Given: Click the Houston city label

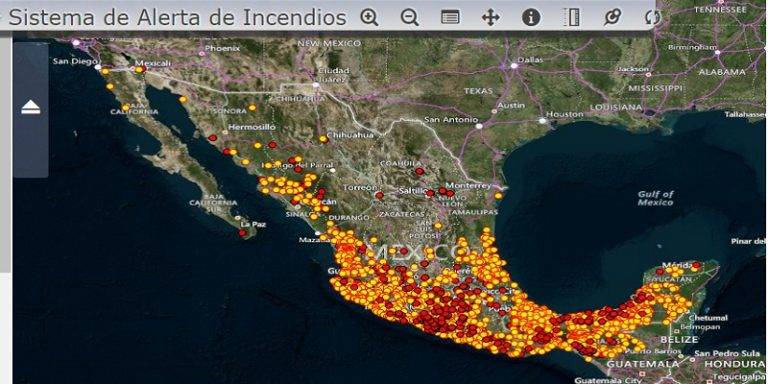Looking at the screenshot, I should tap(565, 114).
